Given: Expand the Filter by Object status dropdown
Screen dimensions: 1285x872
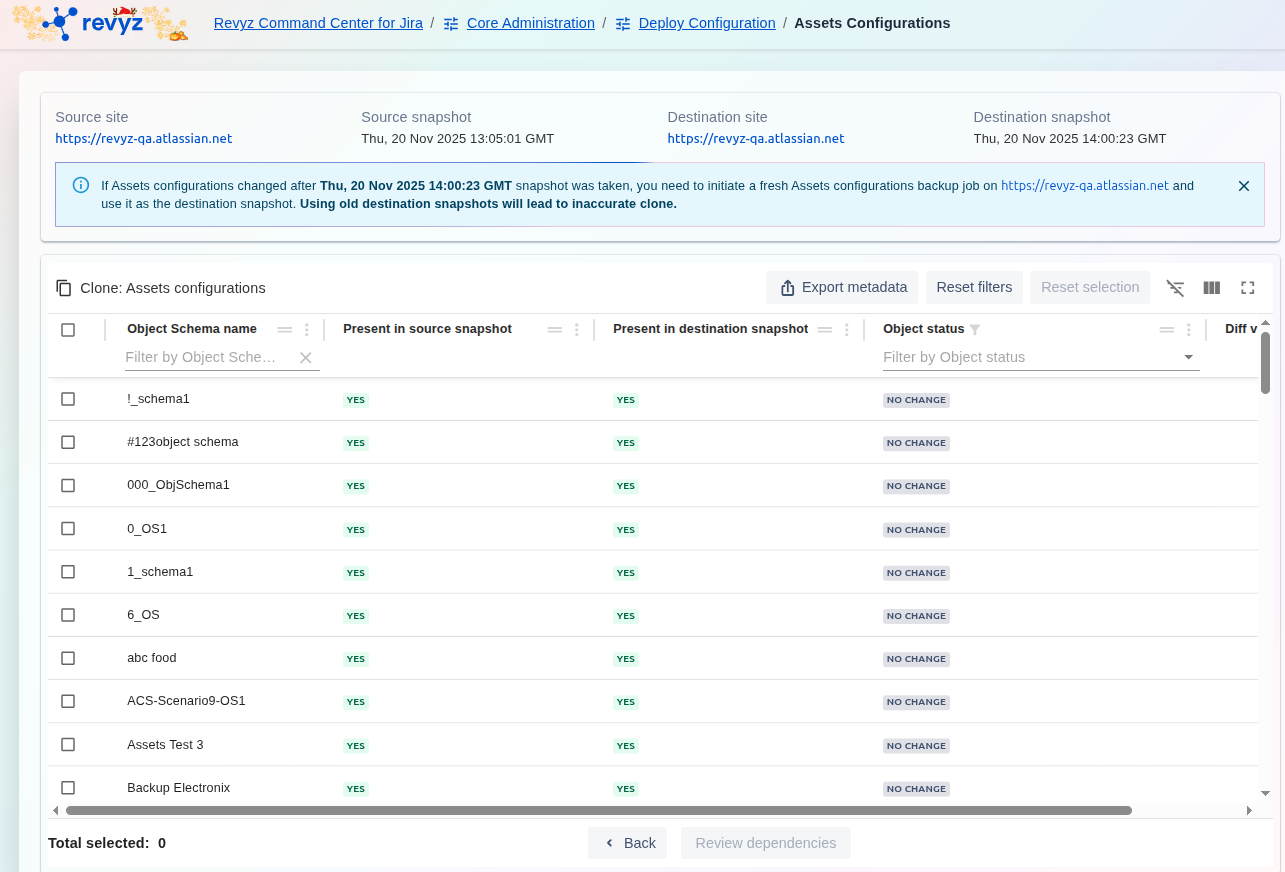Looking at the screenshot, I should (x=1189, y=358).
